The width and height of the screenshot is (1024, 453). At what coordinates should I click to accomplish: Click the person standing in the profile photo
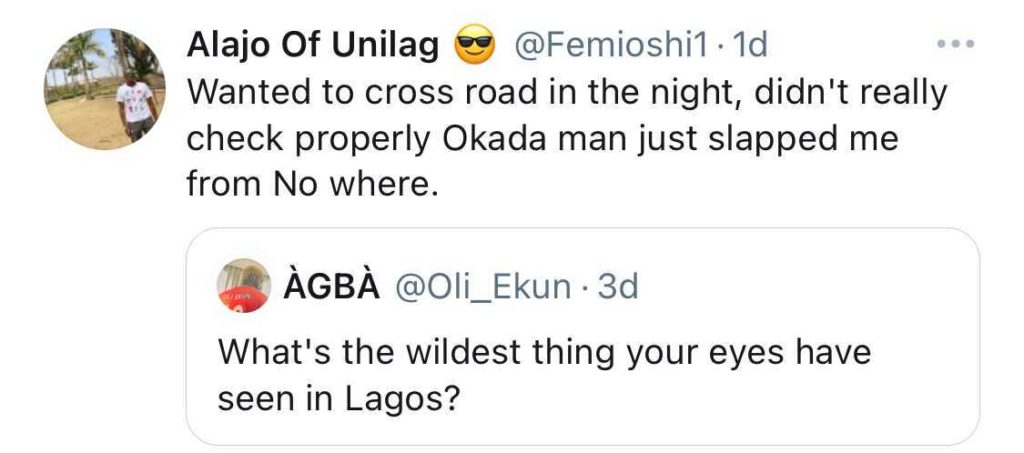[136, 105]
